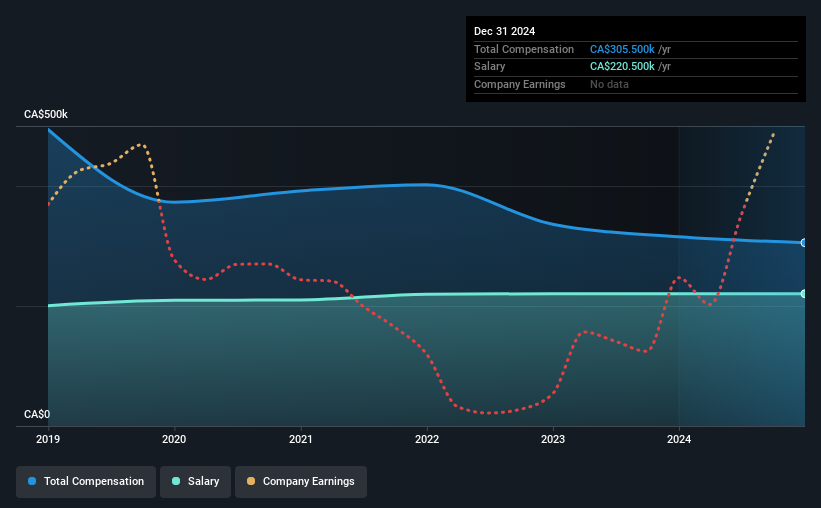Click the orange Company Earnings legend dot
The height and width of the screenshot is (508, 821).
[x=251, y=481]
